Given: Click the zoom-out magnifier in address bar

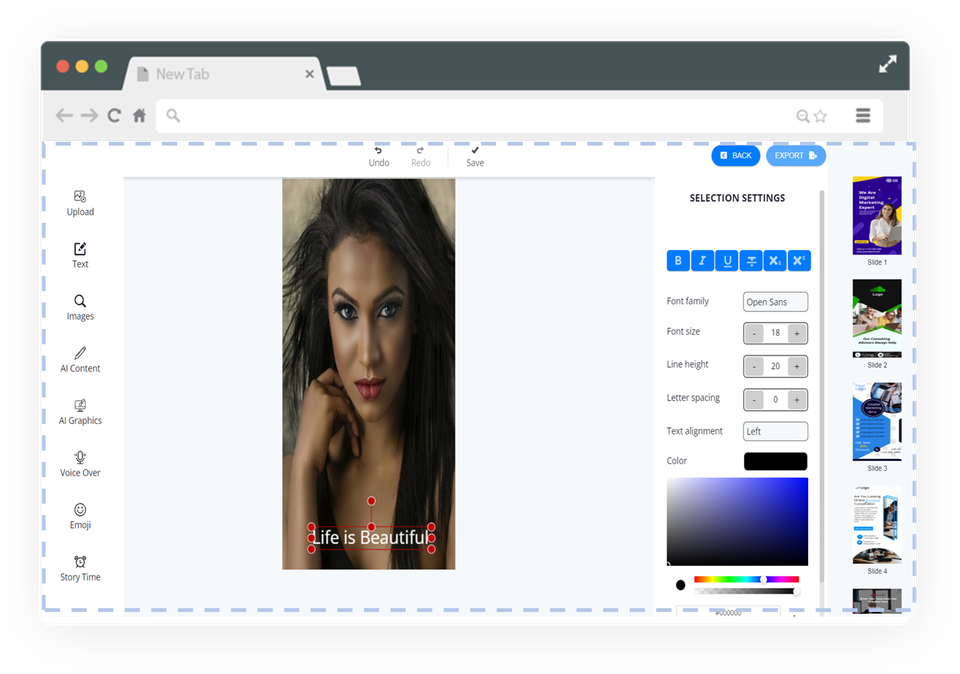Looking at the screenshot, I should [x=803, y=116].
